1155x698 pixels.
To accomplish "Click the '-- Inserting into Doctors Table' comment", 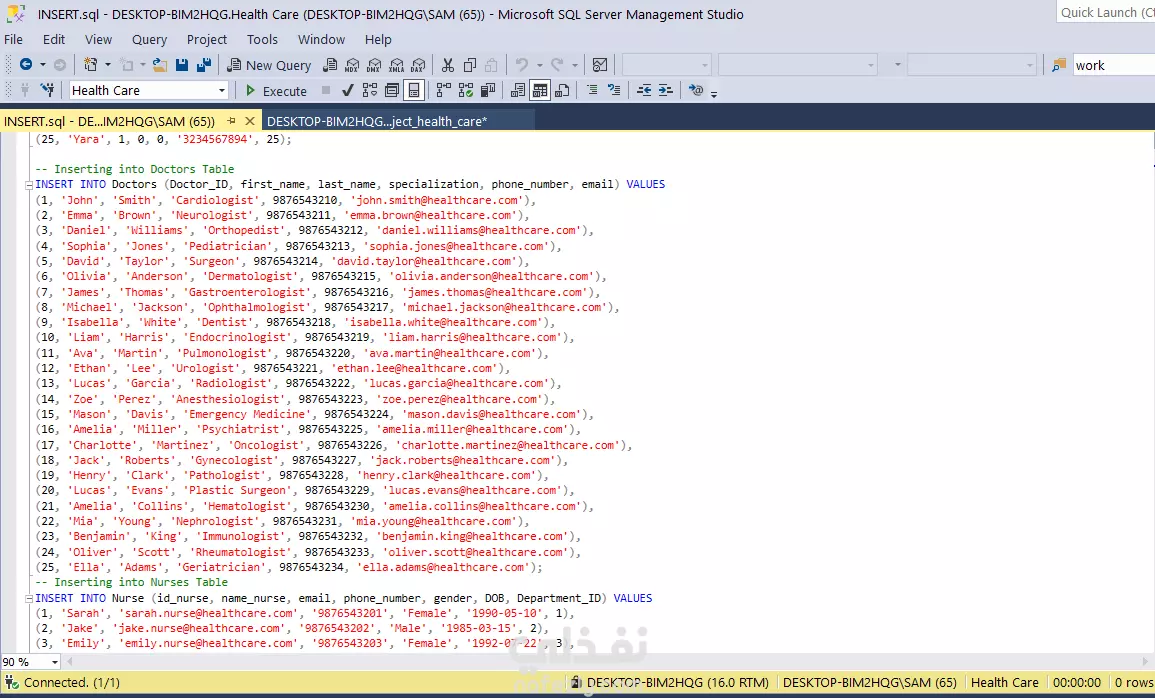I will (135, 169).
